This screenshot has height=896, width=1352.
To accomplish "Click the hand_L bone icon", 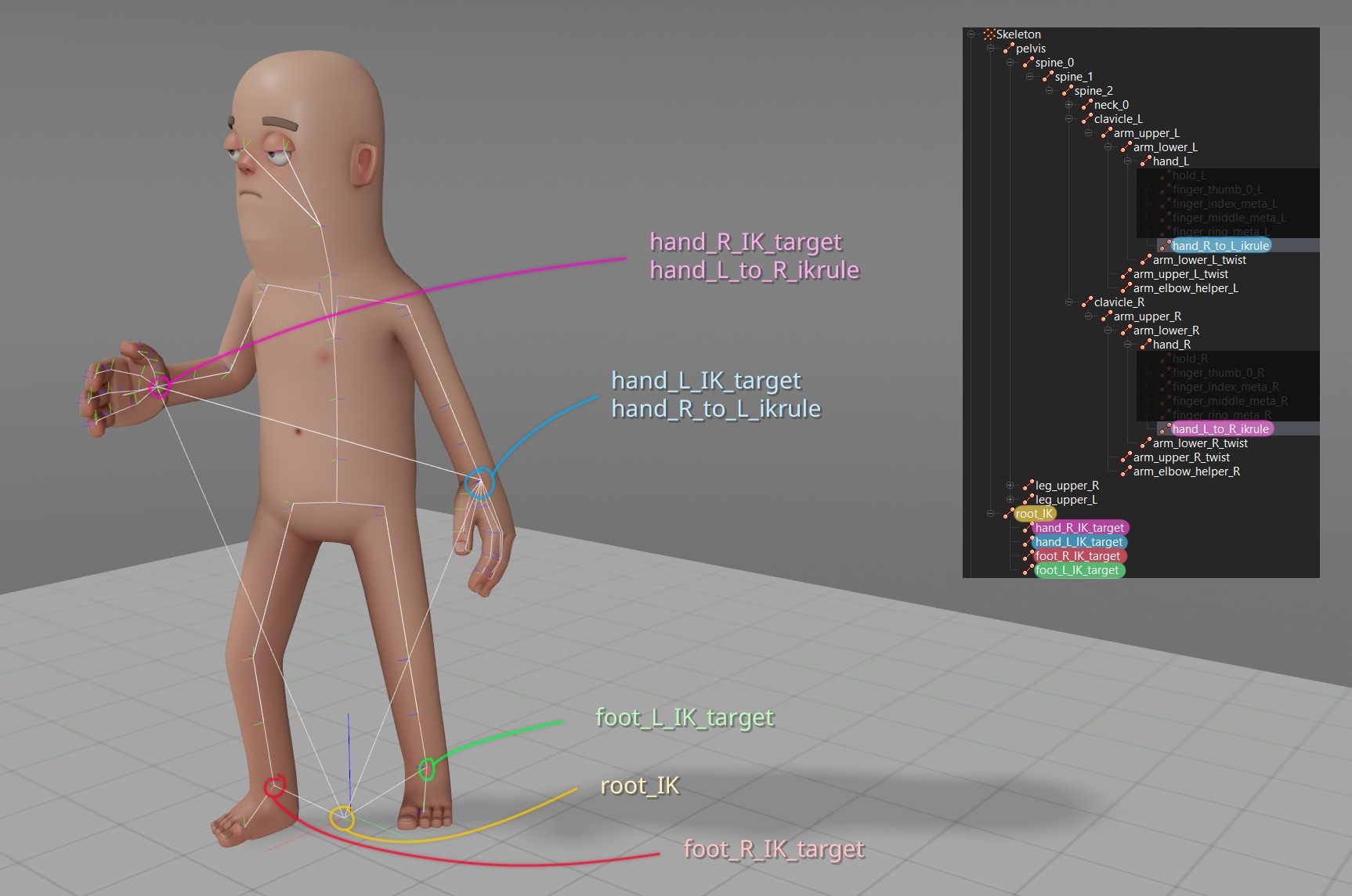I will (1145, 161).
